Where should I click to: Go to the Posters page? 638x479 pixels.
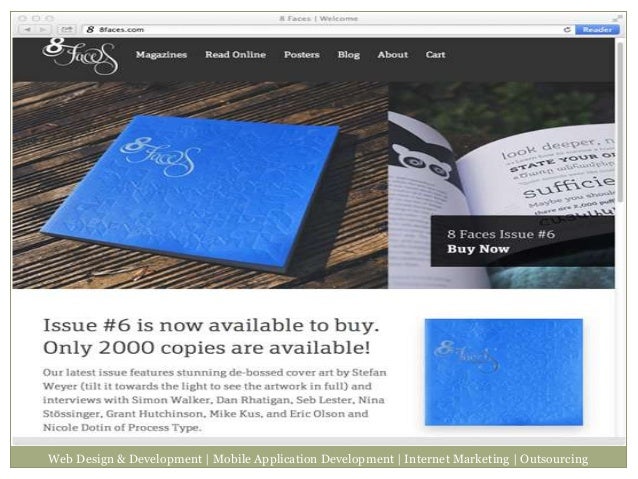(x=302, y=55)
